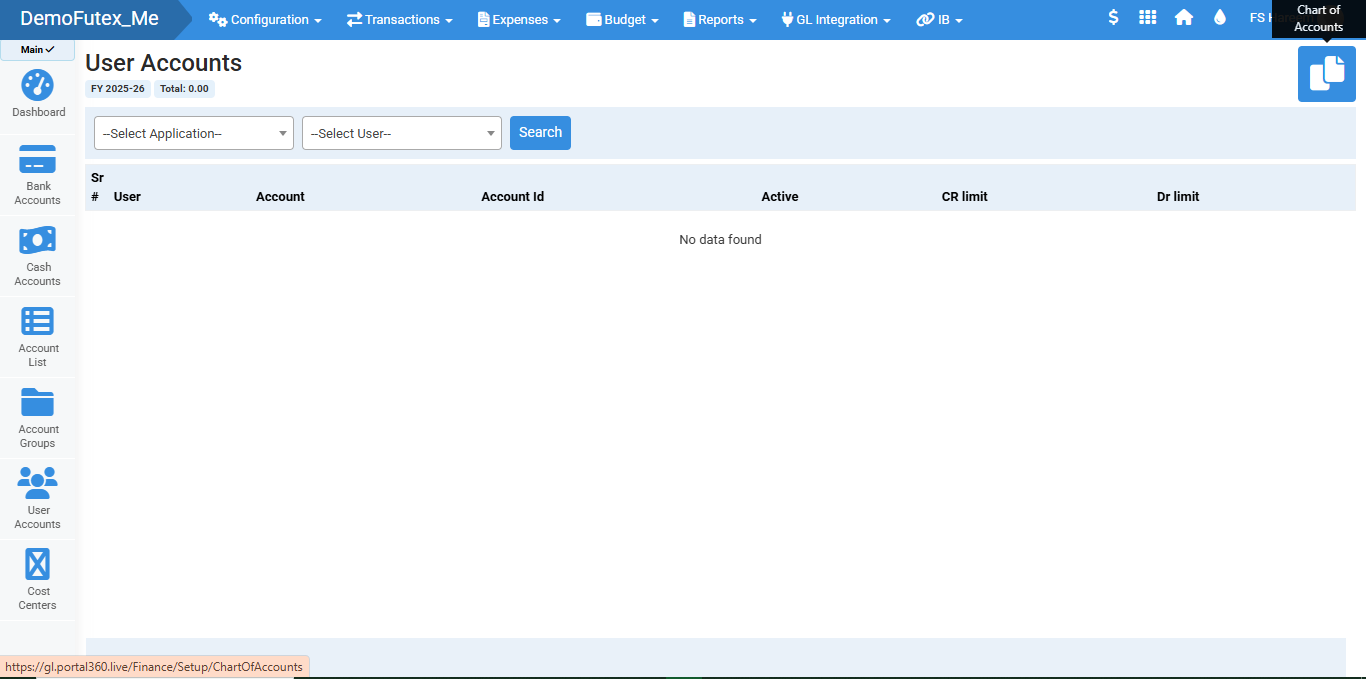The image size is (1366, 679).
Task: Open the Dashboard gauge icon
Action: pos(38,86)
